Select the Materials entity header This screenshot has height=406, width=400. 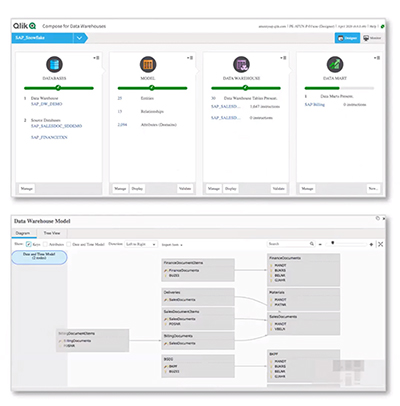pyautogui.click(x=304, y=292)
